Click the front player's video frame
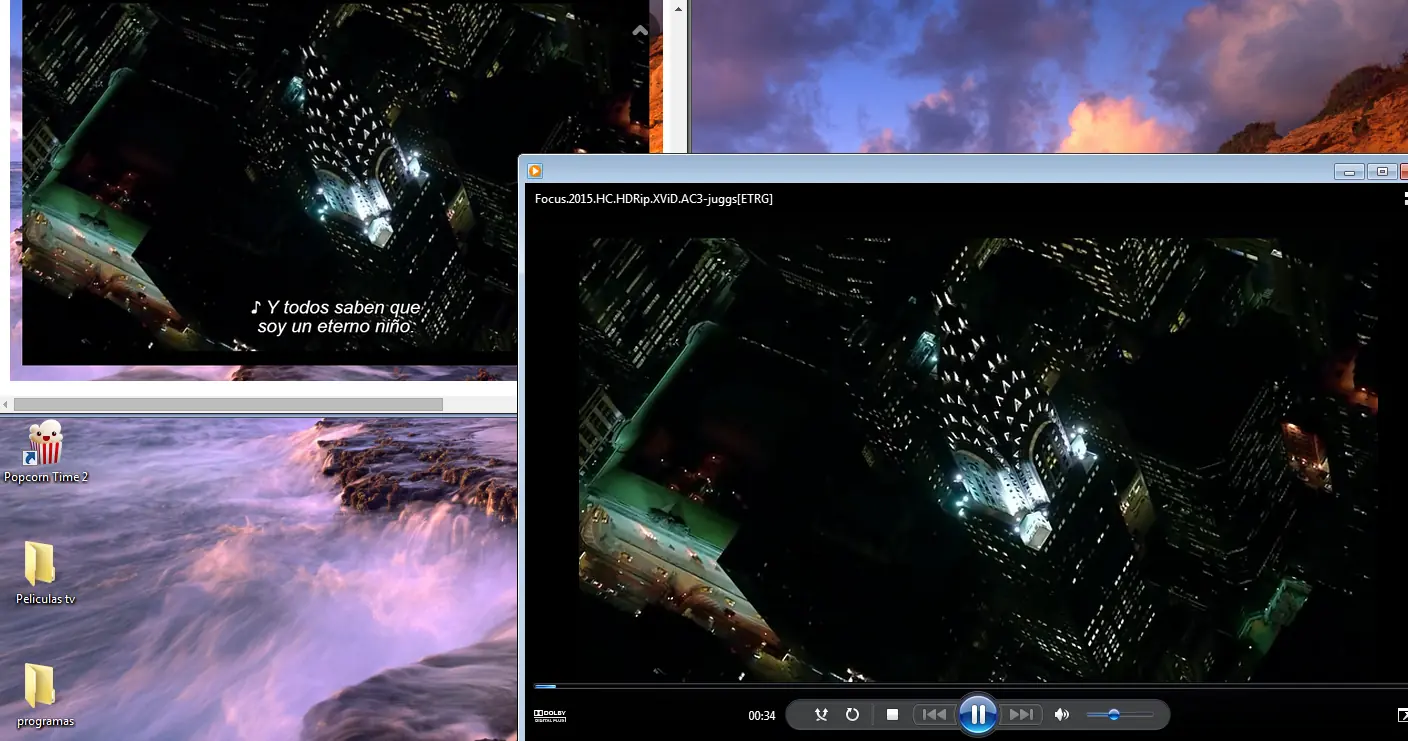 tap(978, 460)
